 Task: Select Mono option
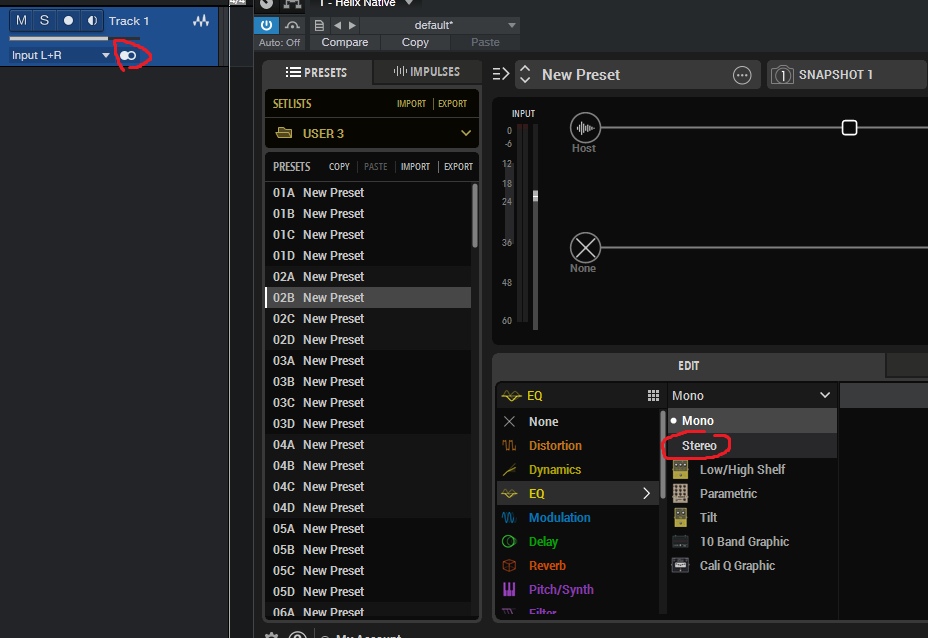[x=752, y=421]
